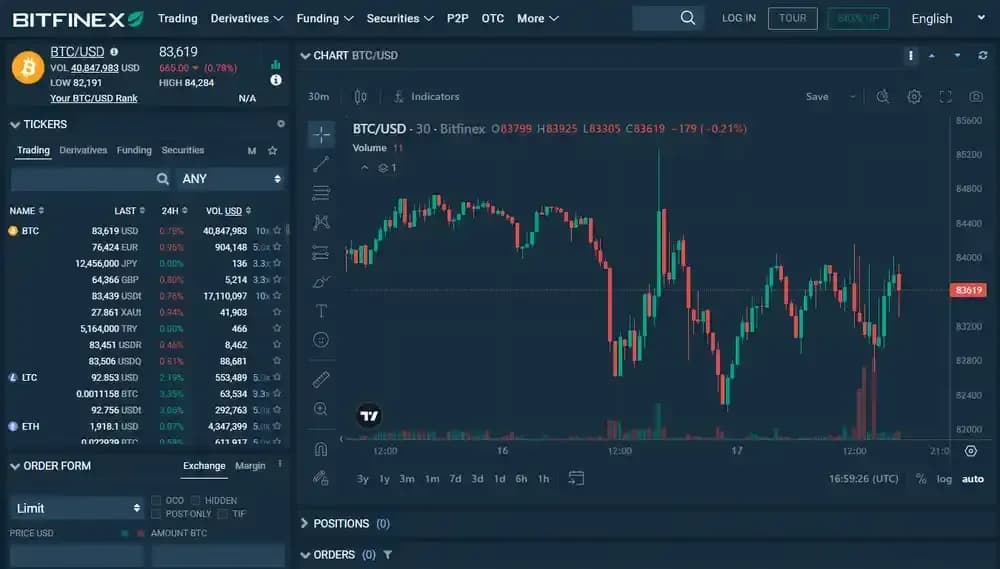Viewport: 1000px width, 569px height.
Task: Open the chart quick search icon
Action: pos(883,96)
